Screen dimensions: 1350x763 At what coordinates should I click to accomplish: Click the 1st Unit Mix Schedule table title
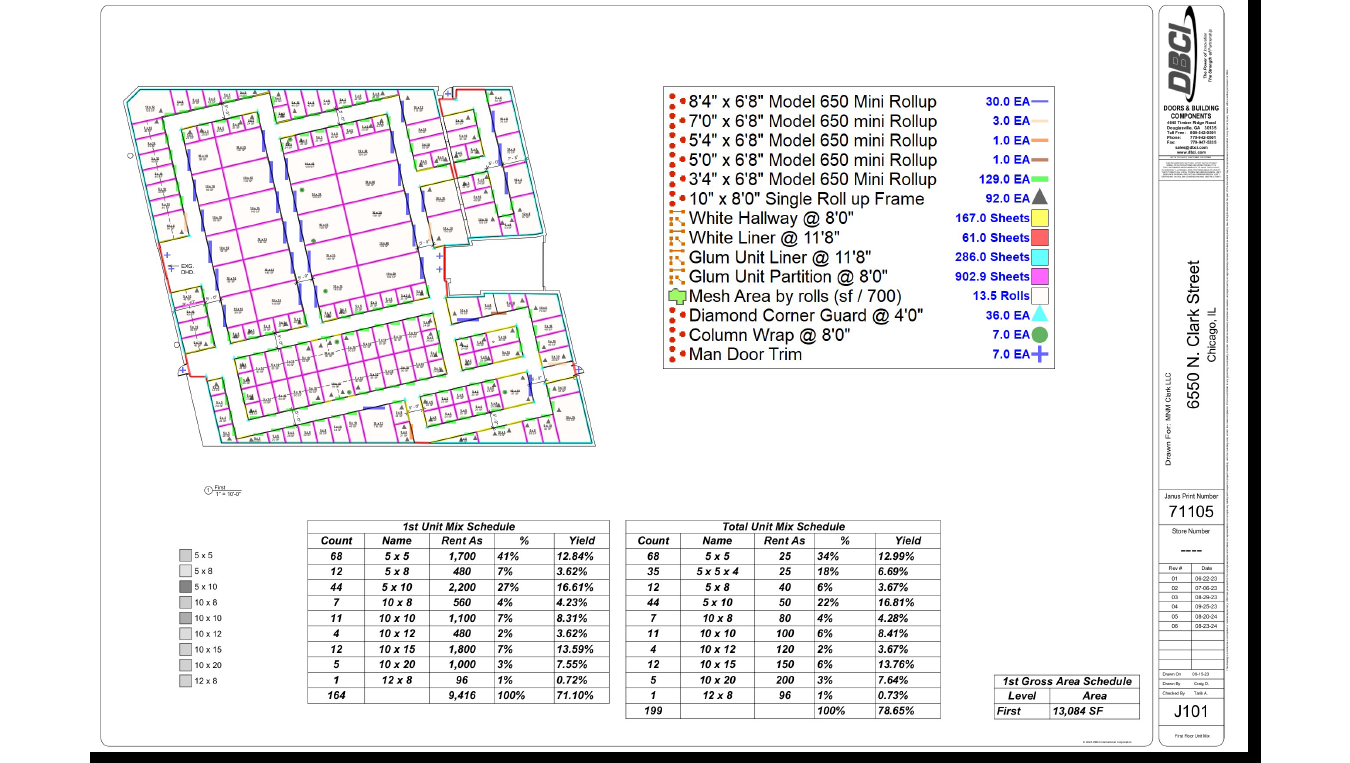[458, 526]
